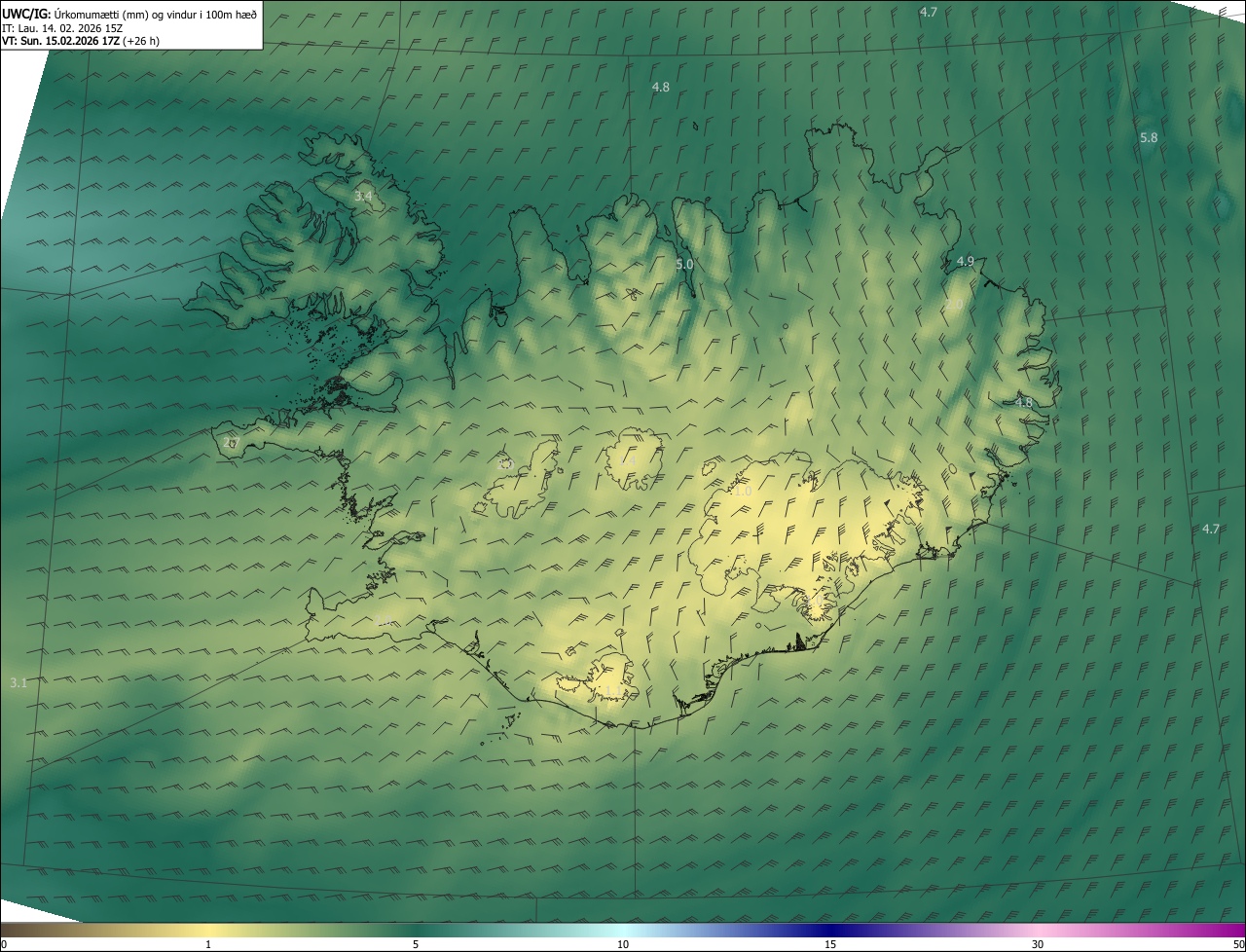Click the 30 tick label on the color scale
This screenshot has width=1246, height=952.
[1038, 944]
